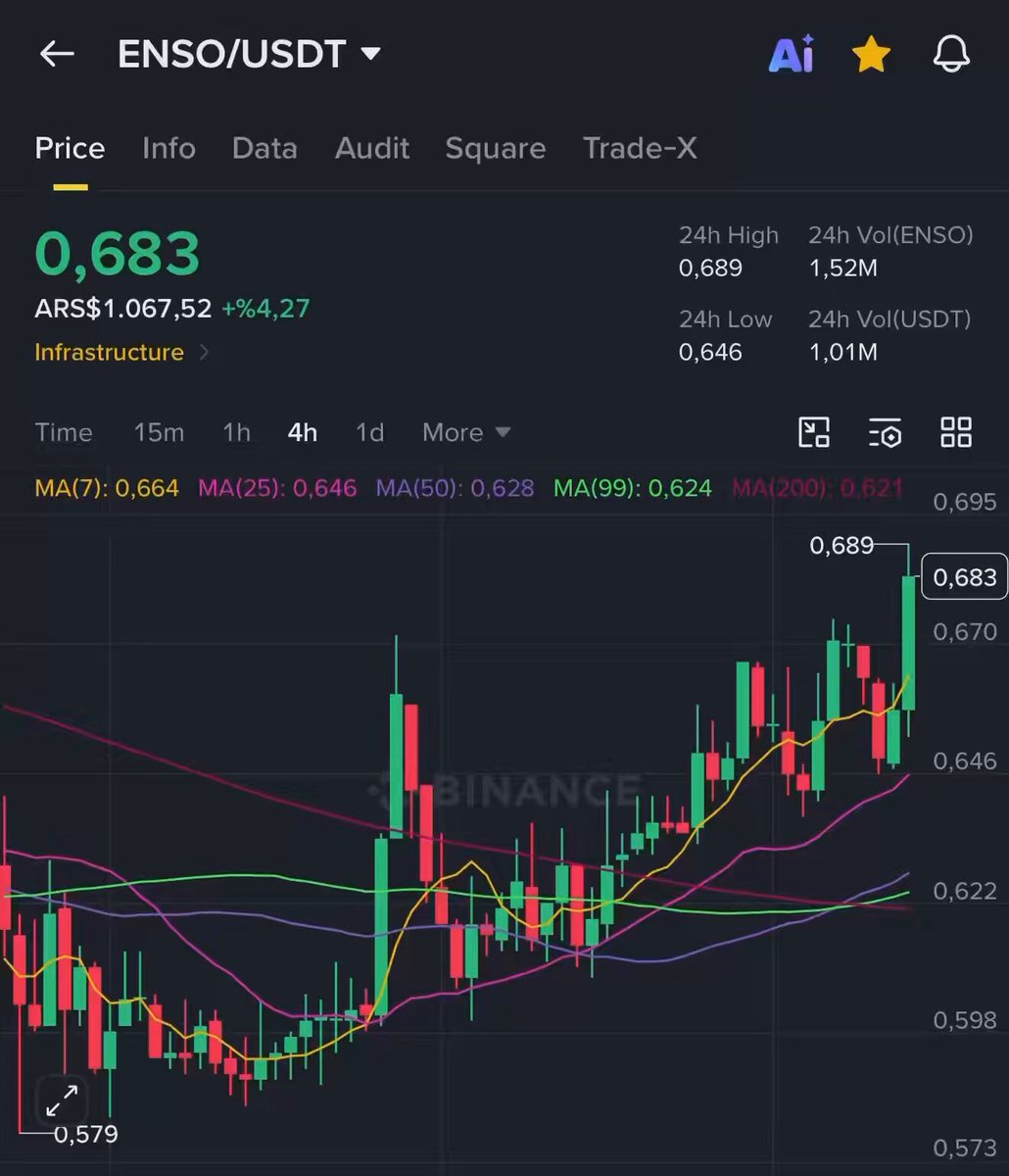Switch to the Price tab
The image size is (1009, 1176).
tap(70, 148)
